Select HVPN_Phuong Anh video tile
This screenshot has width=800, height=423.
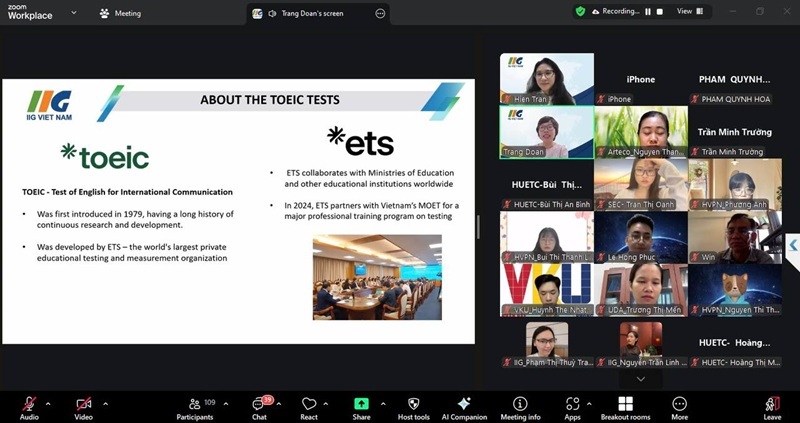735,184
